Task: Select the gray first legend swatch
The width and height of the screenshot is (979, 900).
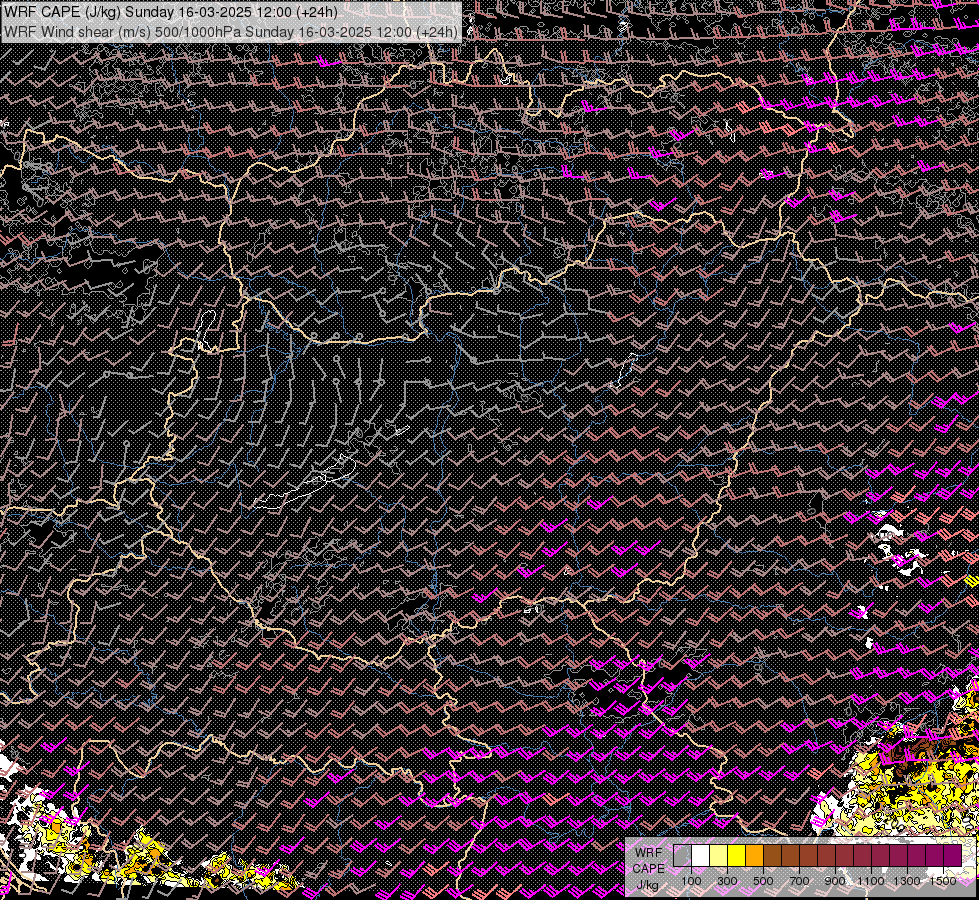Action: point(682,855)
